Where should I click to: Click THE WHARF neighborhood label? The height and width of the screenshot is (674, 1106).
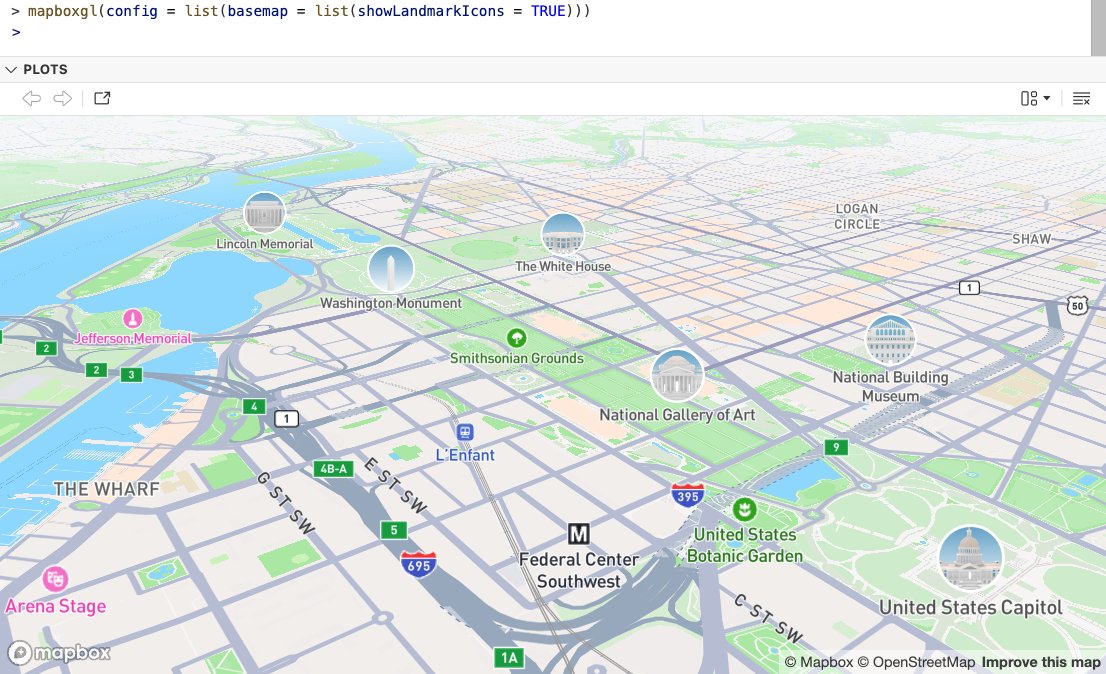tap(107, 489)
